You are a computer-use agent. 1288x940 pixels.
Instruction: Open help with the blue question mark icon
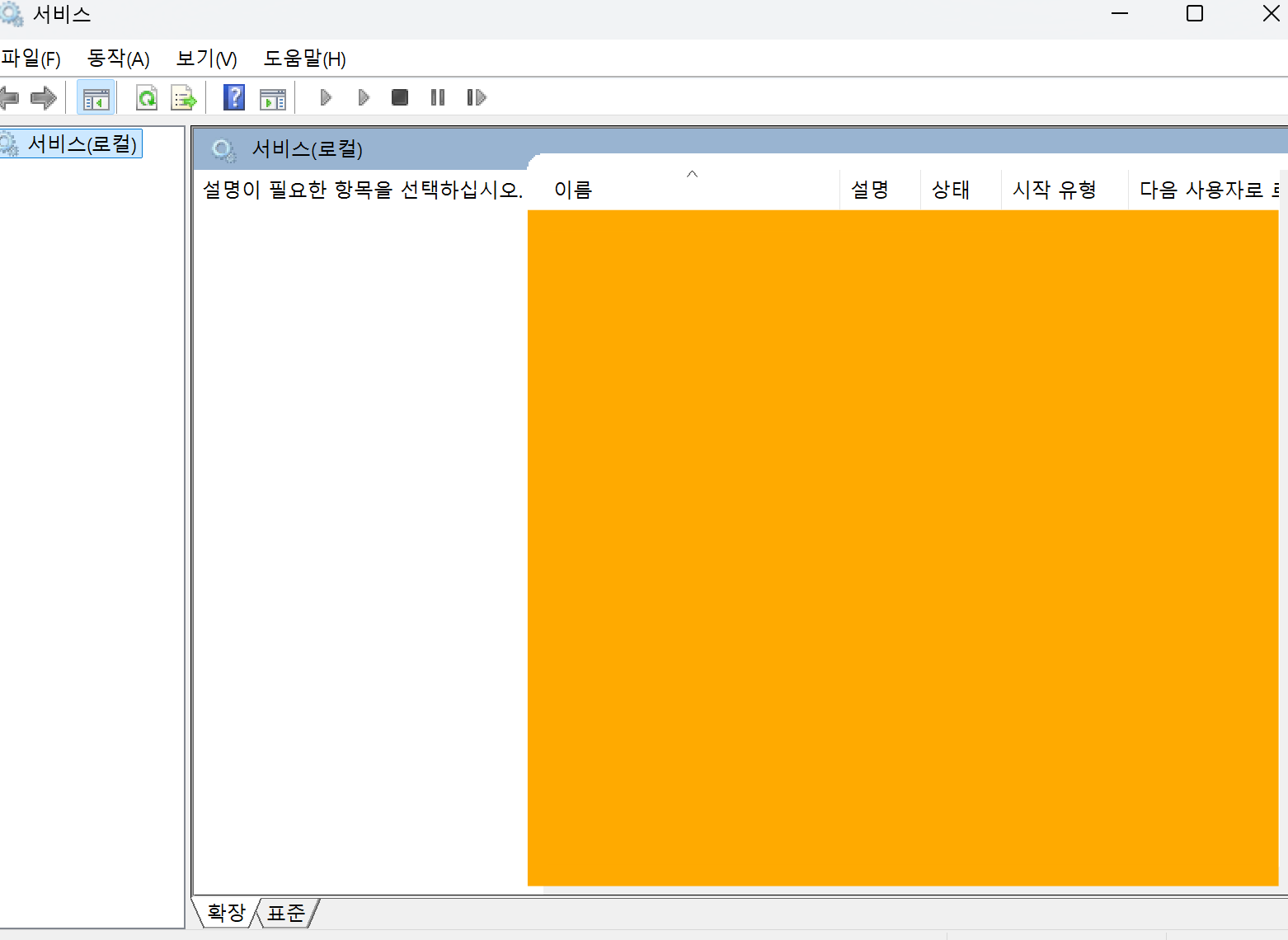point(234,97)
